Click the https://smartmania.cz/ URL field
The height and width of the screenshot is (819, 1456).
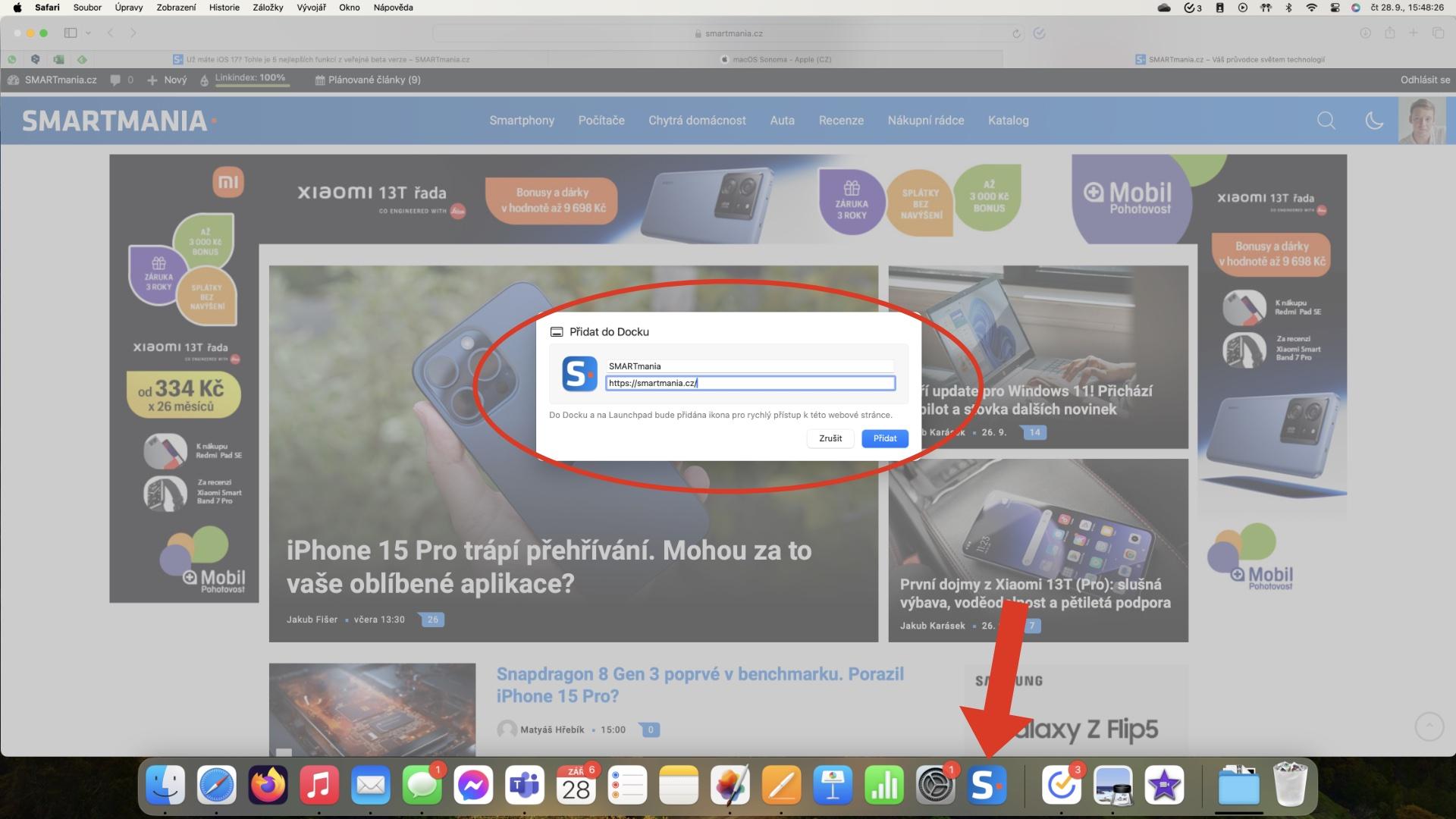(750, 383)
